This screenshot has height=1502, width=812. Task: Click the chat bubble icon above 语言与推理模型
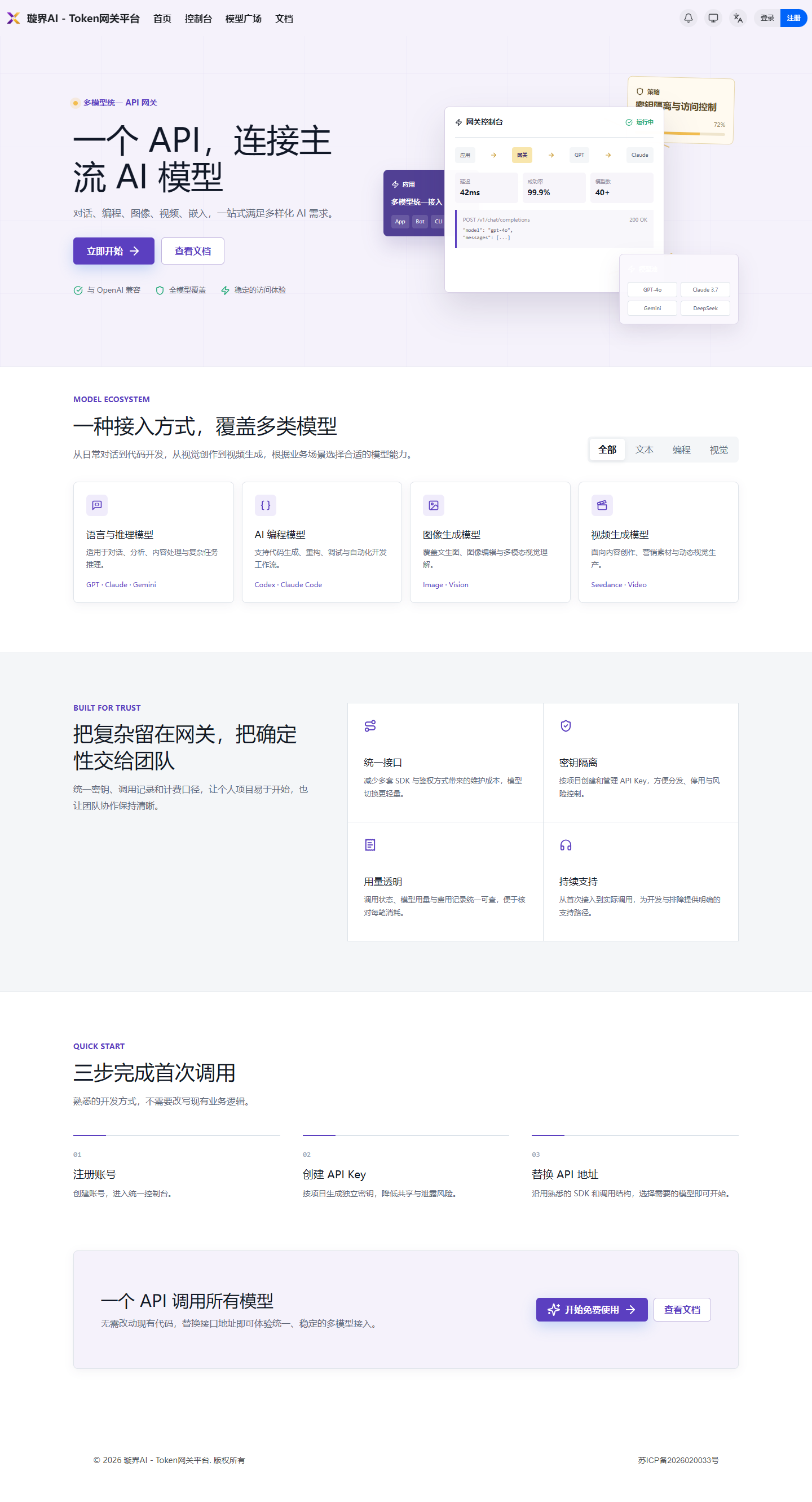(97, 505)
